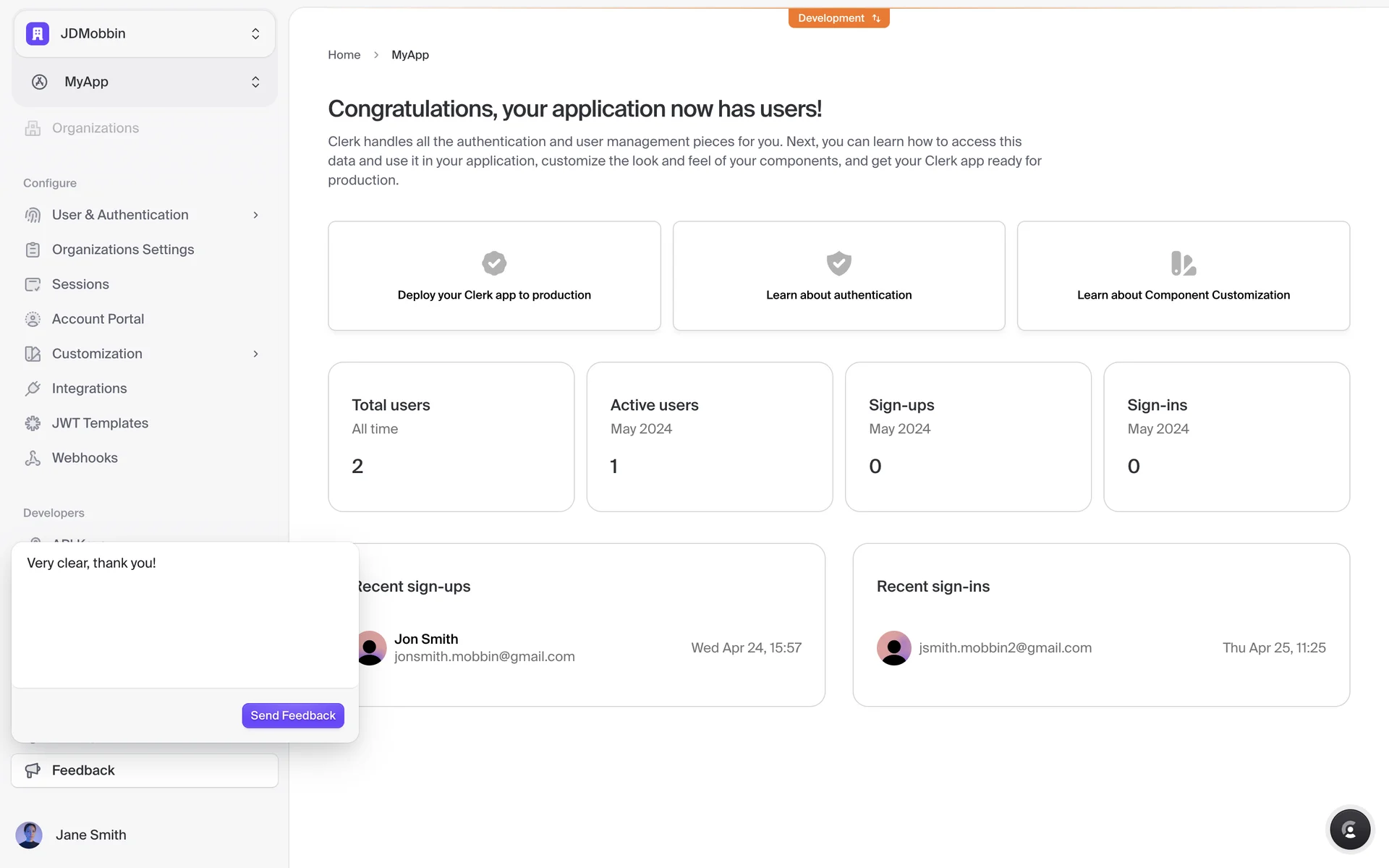Click the Sessions sidebar icon
Image resolution: width=1389 pixels, height=868 pixels.
coord(33,284)
